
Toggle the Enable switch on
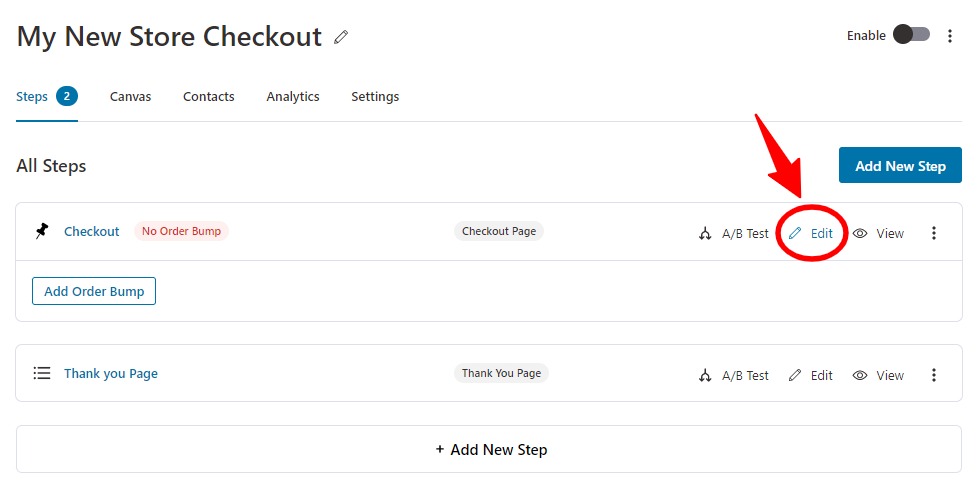[911, 34]
